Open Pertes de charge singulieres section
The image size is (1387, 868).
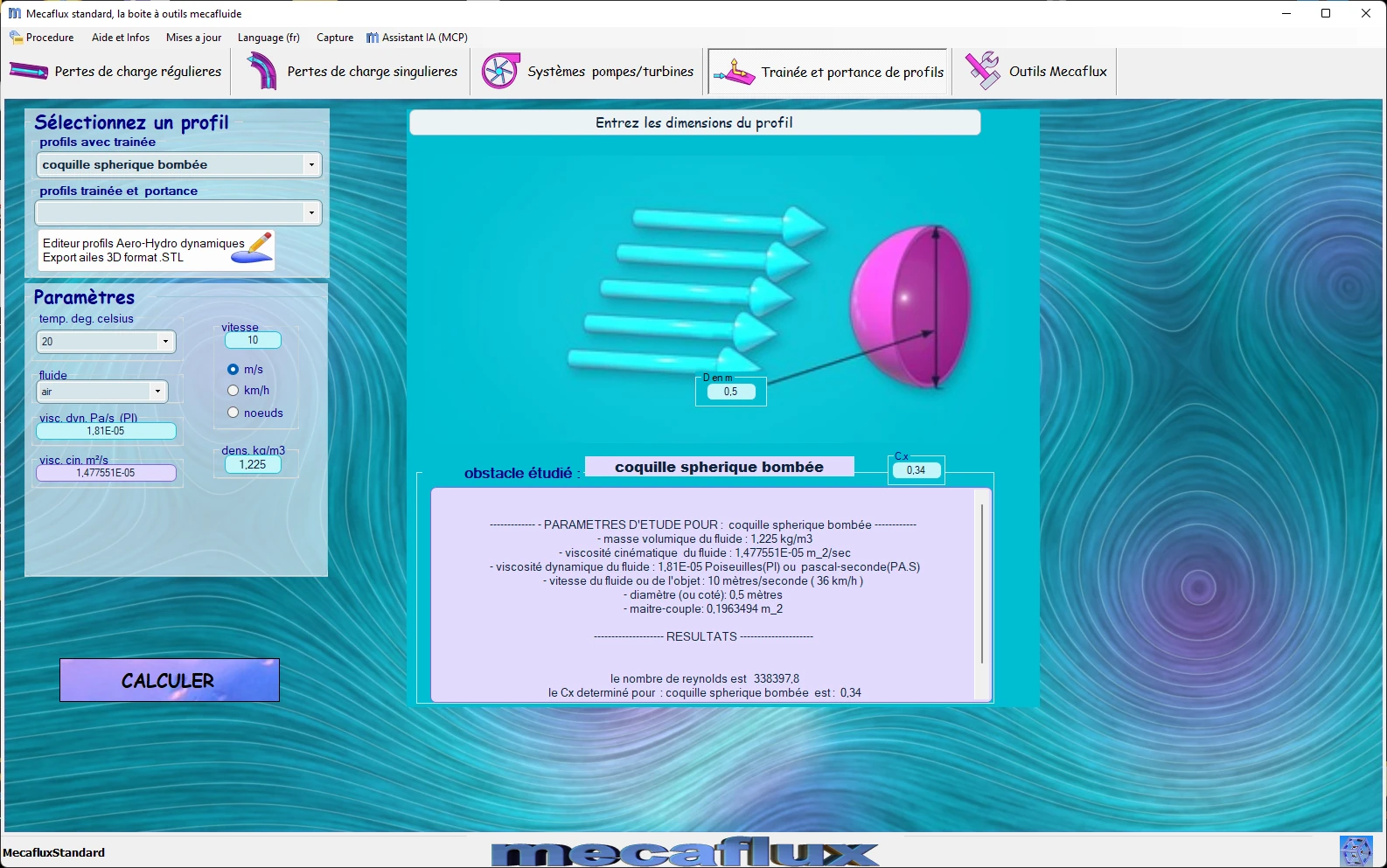coord(352,72)
